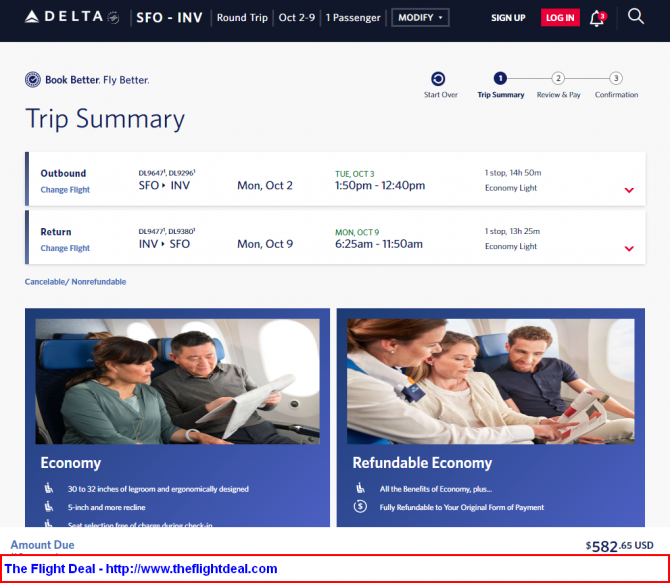Click Change Flight under Outbound
The width and height of the screenshot is (670, 583).
tap(65, 190)
